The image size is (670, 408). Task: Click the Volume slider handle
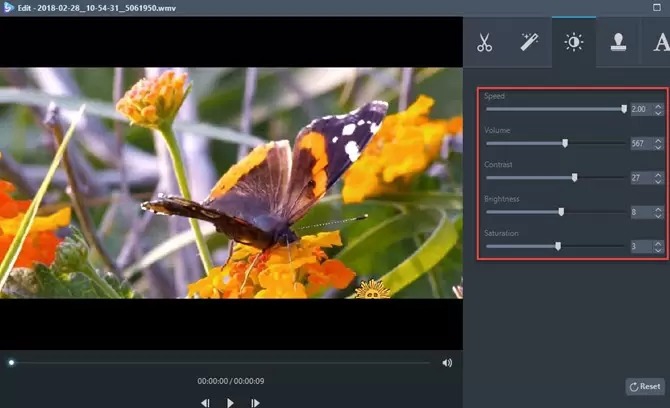tap(565, 143)
